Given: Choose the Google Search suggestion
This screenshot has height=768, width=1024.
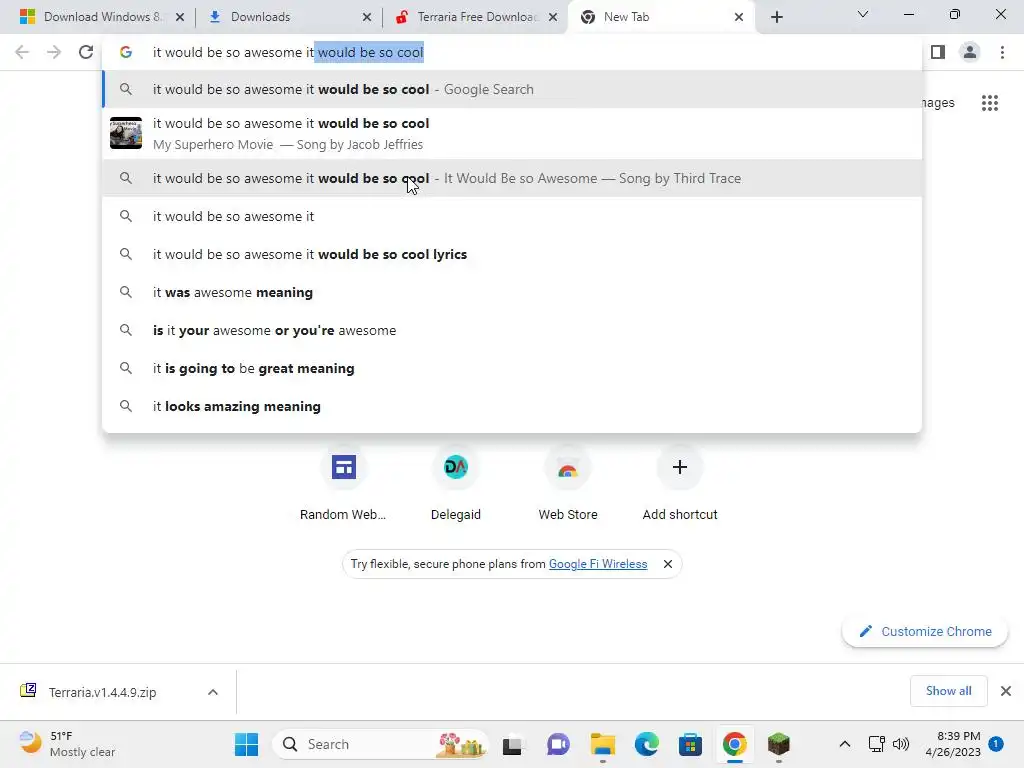Looking at the screenshot, I should 512,89.
